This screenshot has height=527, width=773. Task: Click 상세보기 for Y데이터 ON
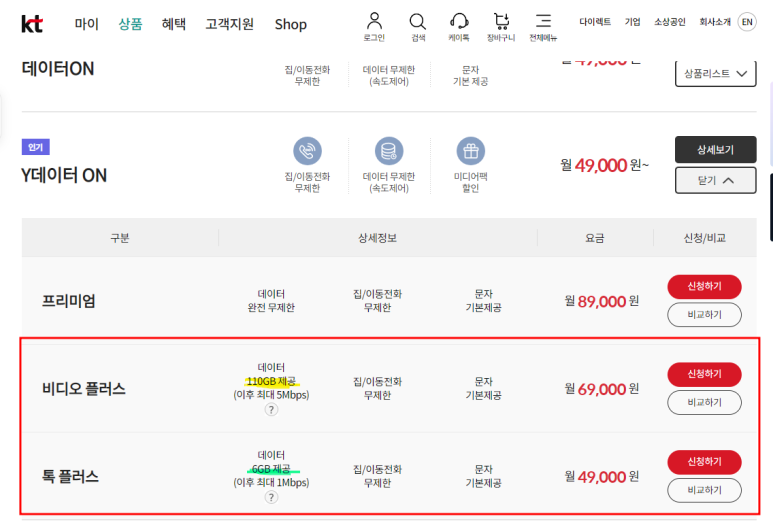coord(715,149)
